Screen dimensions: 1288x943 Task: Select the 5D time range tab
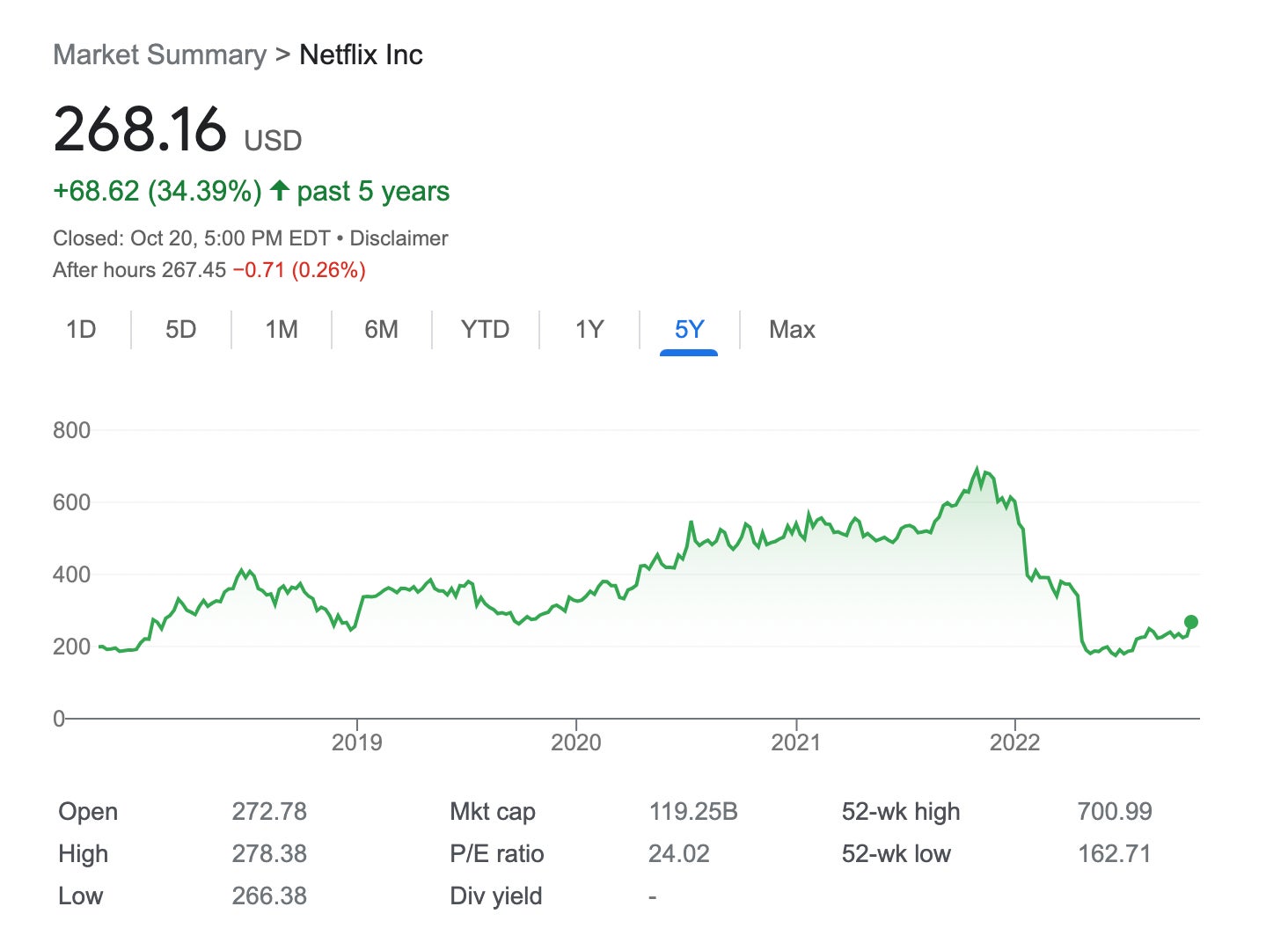click(180, 330)
